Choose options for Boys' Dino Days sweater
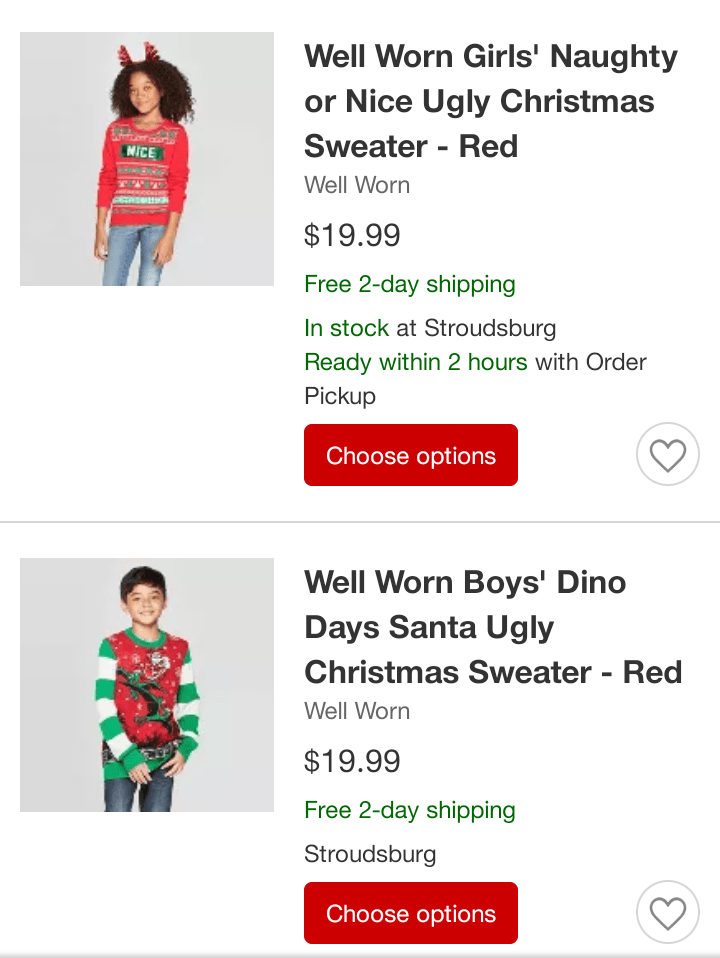The width and height of the screenshot is (720, 958). [x=411, y=913]
